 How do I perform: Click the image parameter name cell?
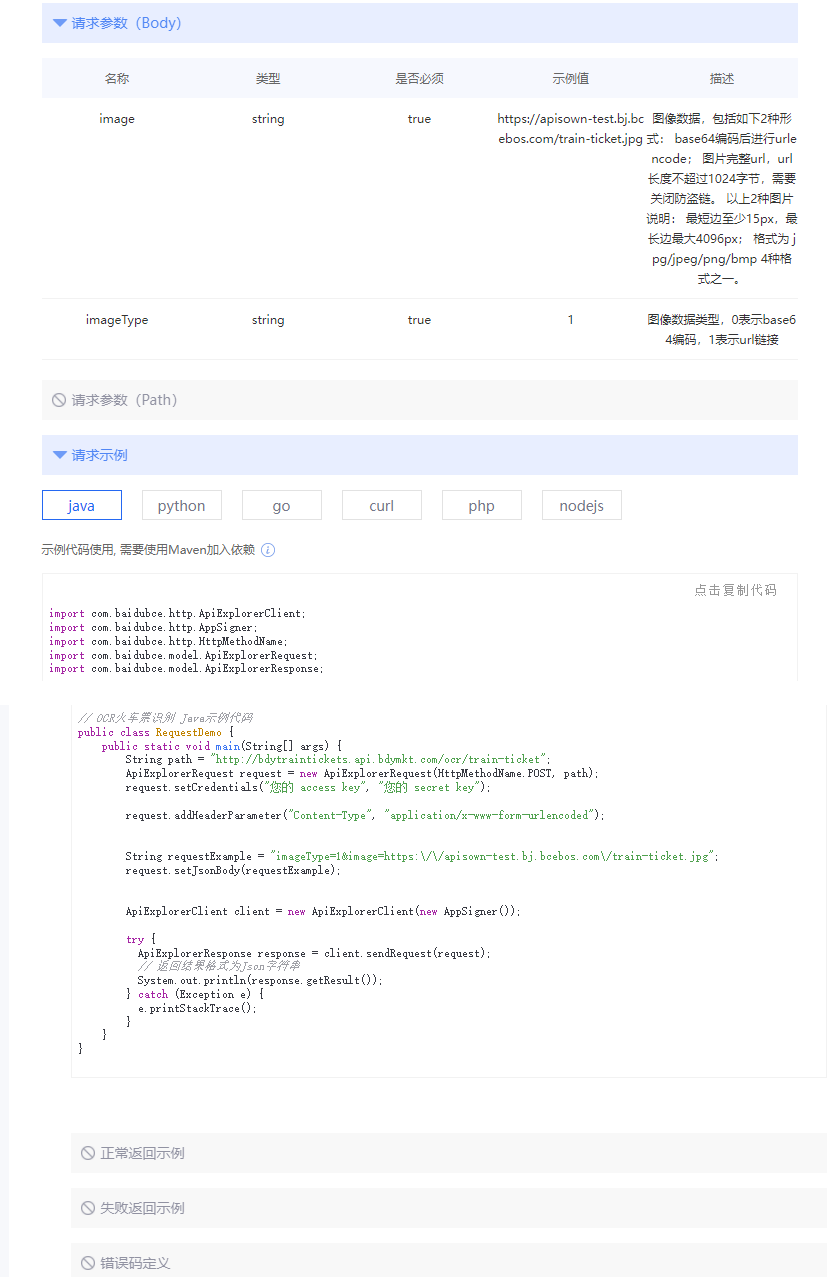click(x=117, y=119)
